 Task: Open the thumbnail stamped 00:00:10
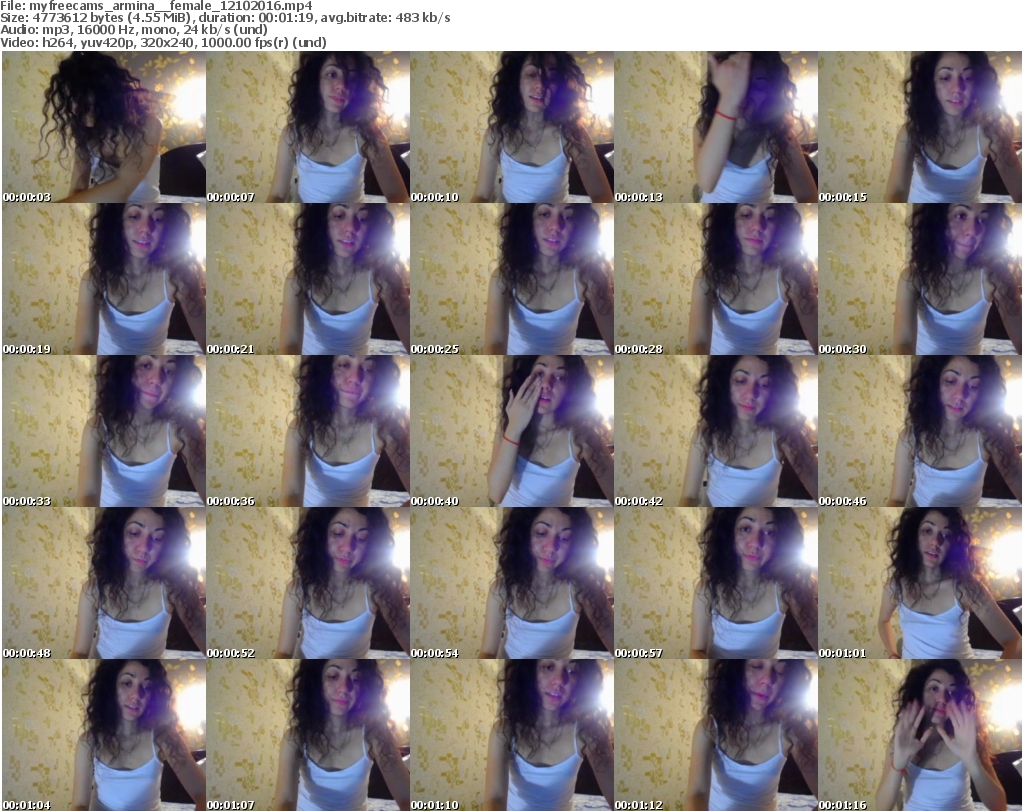pos(511,127)
